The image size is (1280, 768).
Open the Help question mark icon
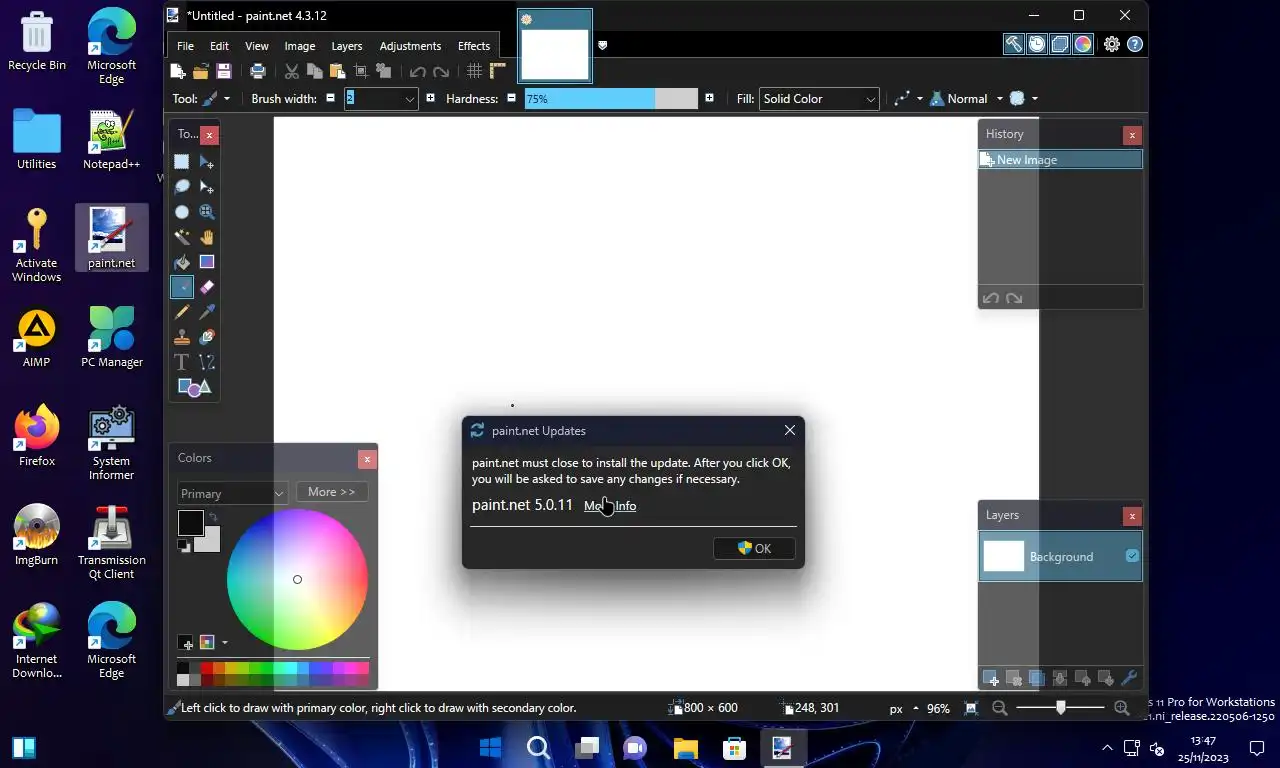[x=1135, y=44]
